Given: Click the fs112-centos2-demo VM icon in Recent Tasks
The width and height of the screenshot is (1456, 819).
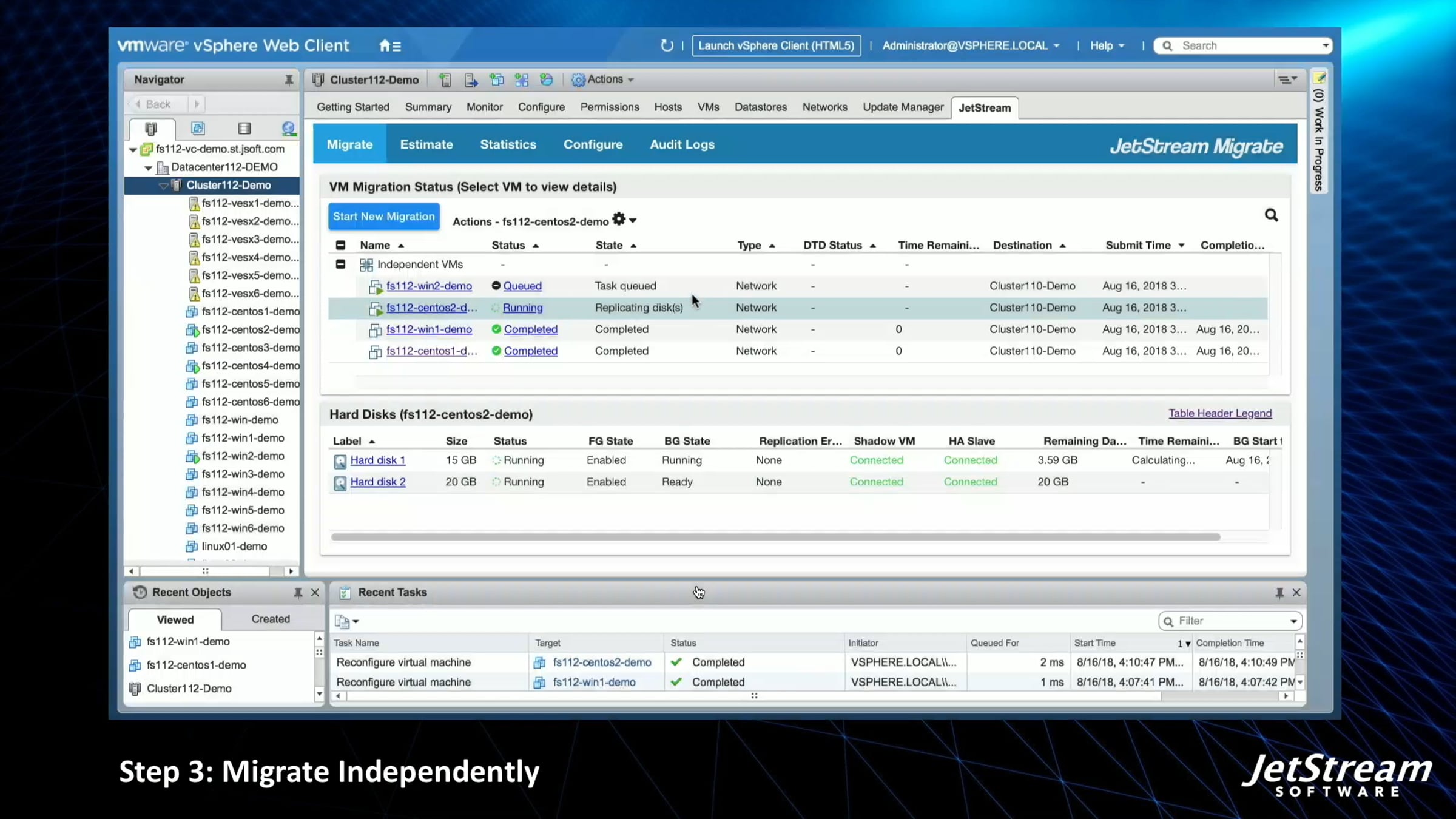Looking at the screenshot, I should tap(539, 663).
